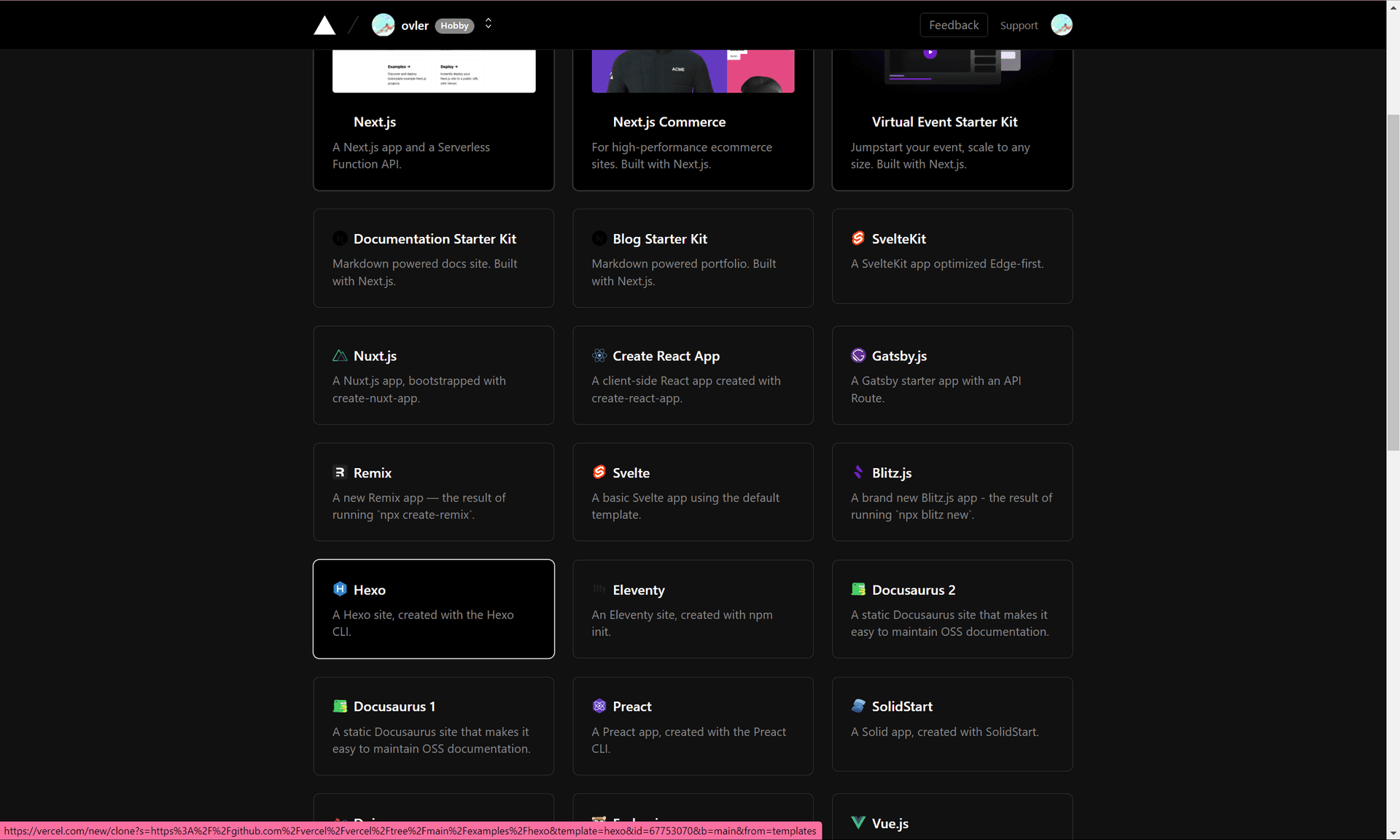Open the Blog Starter Kit title
1400x840 pixels.
660,239
